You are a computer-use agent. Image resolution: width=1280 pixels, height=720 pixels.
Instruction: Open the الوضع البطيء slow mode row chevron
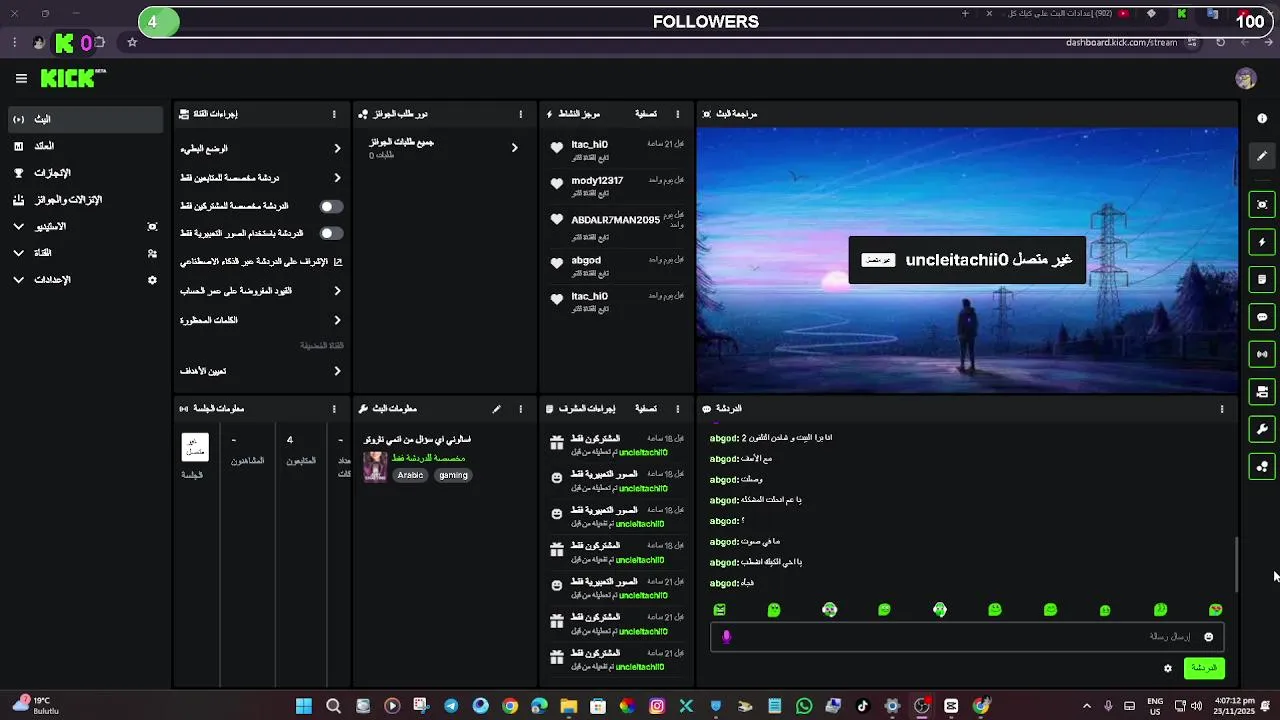(x=337, y=148)
